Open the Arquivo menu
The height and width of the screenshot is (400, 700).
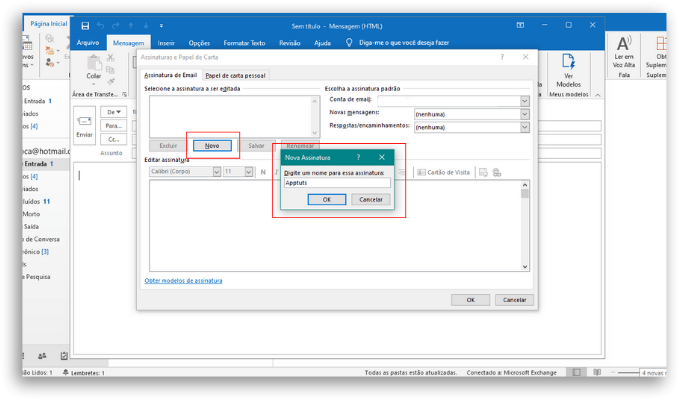pos(88,43)
